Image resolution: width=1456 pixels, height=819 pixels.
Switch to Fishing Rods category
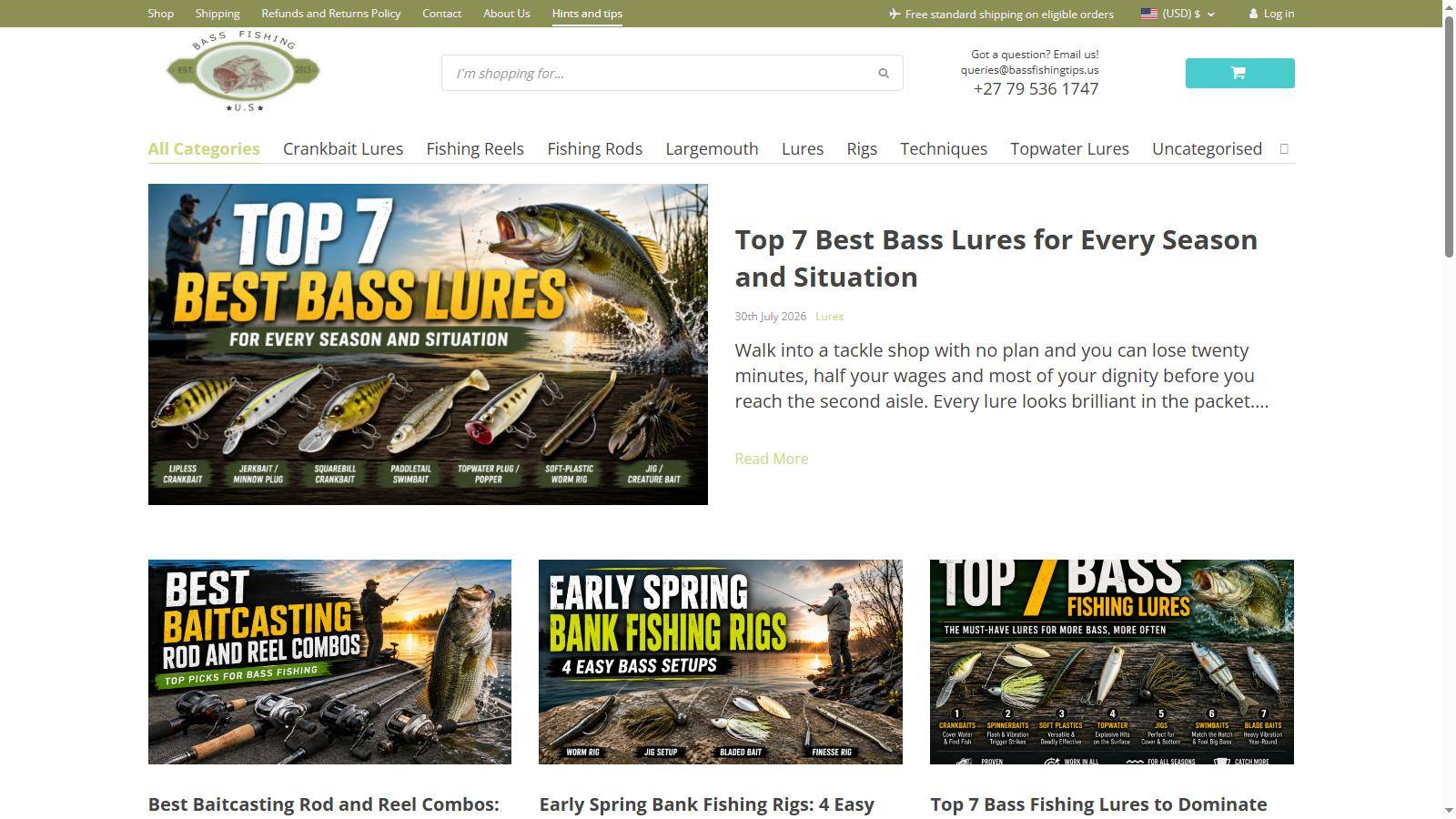coord(595,148)
